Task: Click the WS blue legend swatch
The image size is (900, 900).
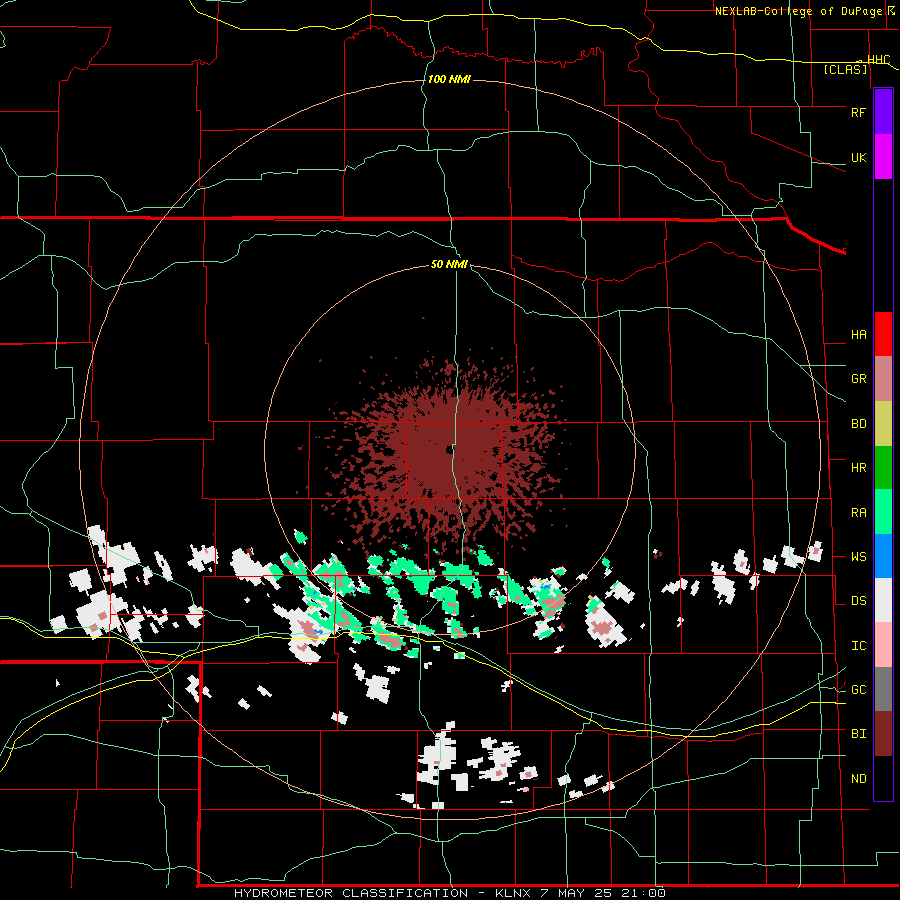Action: pyautogui.click(x=883, y=556)
